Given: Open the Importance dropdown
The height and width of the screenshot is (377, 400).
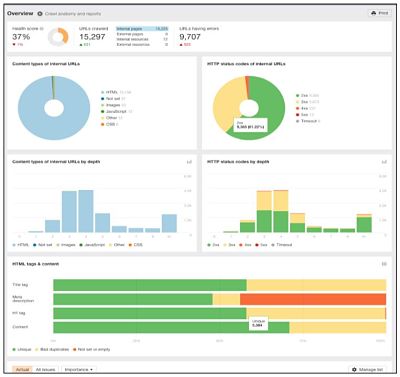Looking at the screenshot, I should [79, 370].
